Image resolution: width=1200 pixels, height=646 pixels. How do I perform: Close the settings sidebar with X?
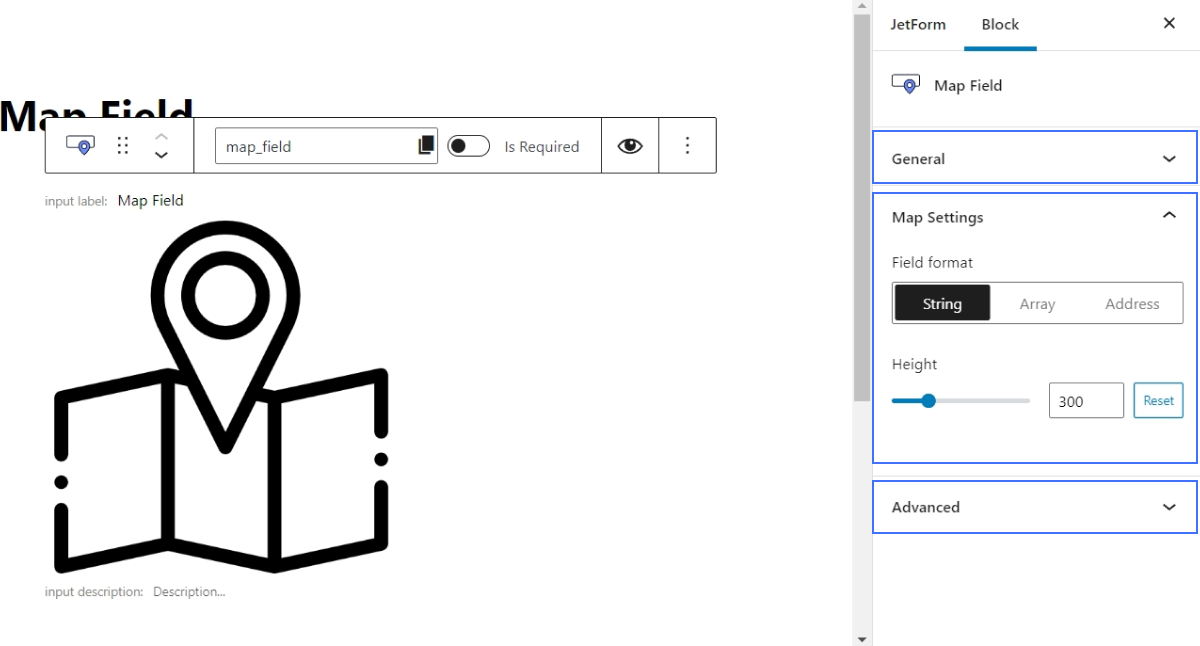[1169, 24]
